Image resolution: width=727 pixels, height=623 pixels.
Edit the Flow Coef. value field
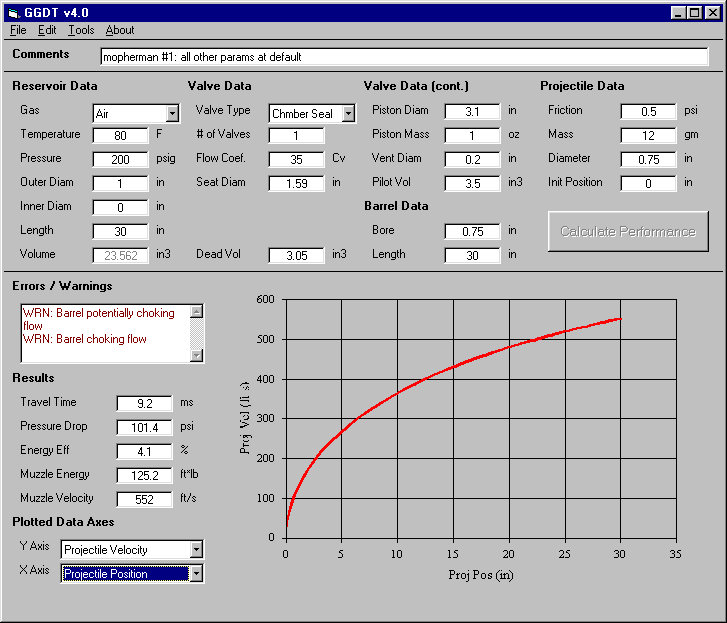click(x=296, y=159)
